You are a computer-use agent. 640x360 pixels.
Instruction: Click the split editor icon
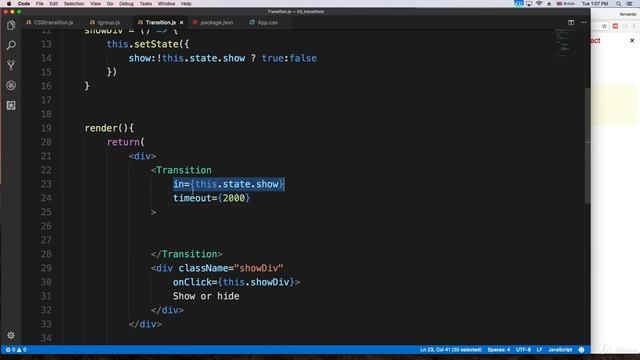click(x=571, y=22)
